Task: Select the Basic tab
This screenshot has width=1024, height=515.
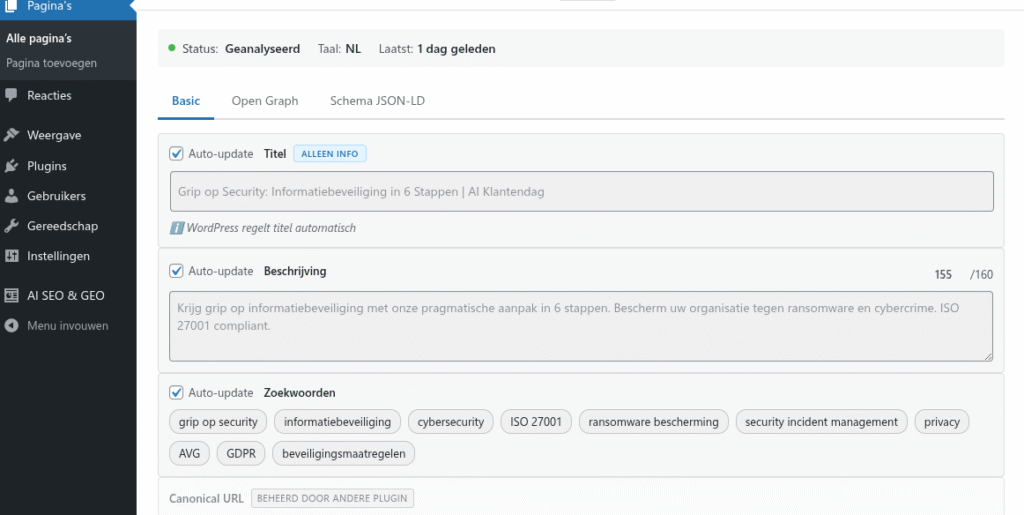Action: pyautogui.click(x=185, y=101)
